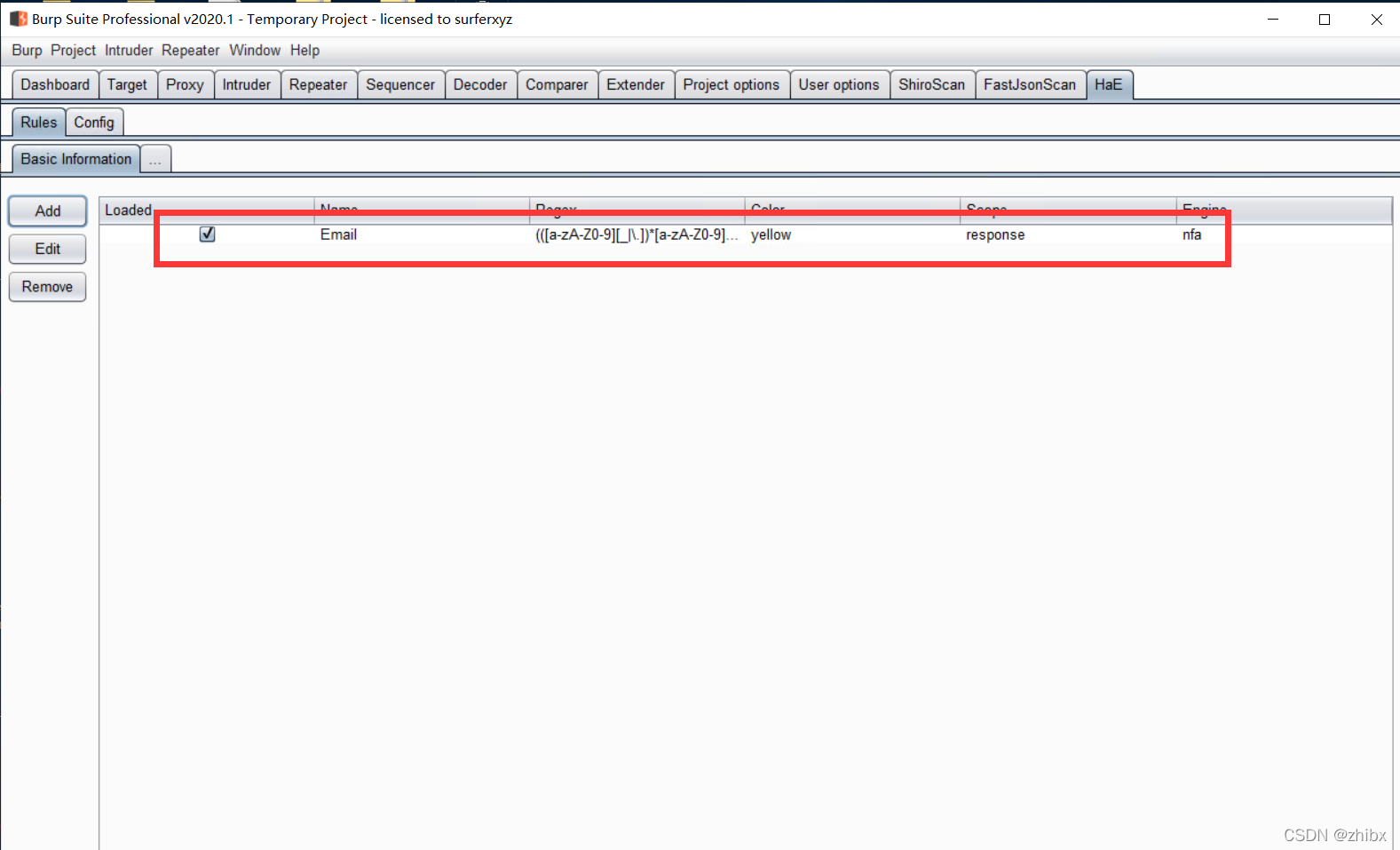Select the HaE extension tab

(1109, 84)
